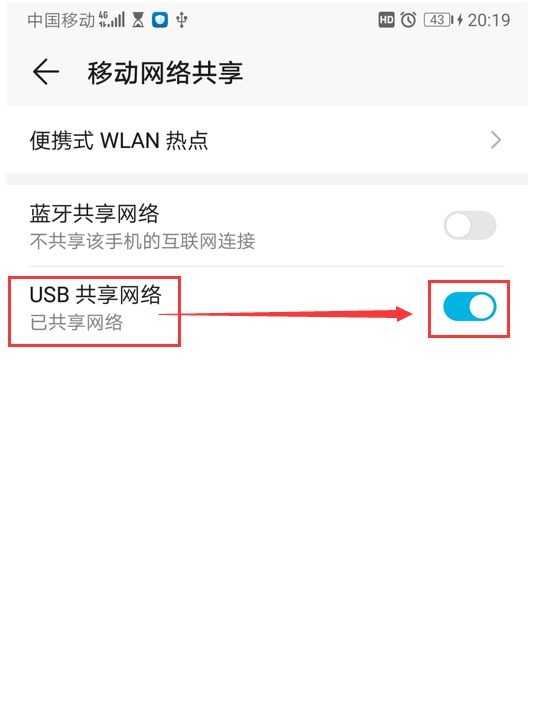
Task: Tap the 已共享网络 status text
Action: click(x=76, y=322)
